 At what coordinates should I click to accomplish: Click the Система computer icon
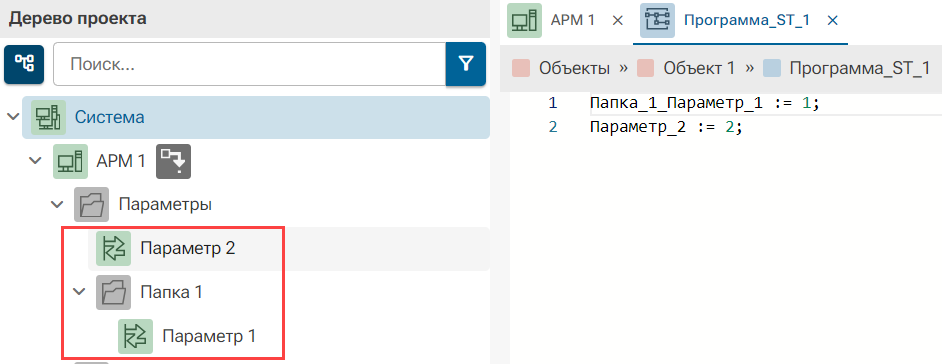[x=49, y=117]
